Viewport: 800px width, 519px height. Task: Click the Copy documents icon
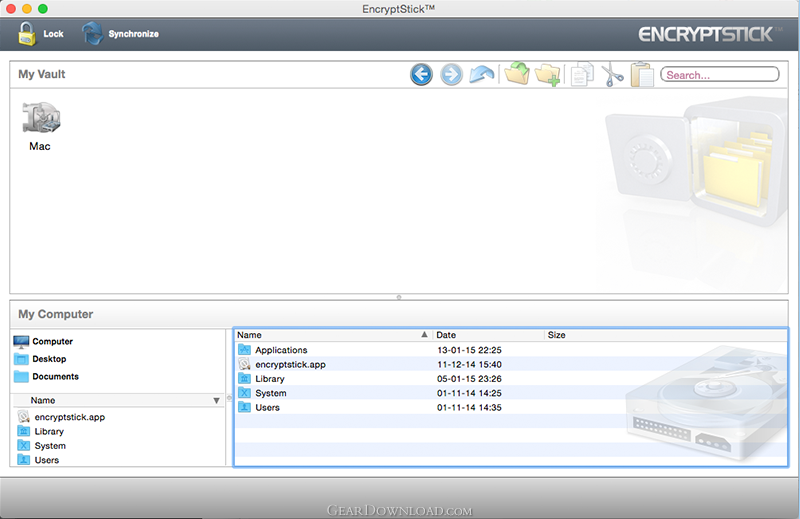[582, 75]
